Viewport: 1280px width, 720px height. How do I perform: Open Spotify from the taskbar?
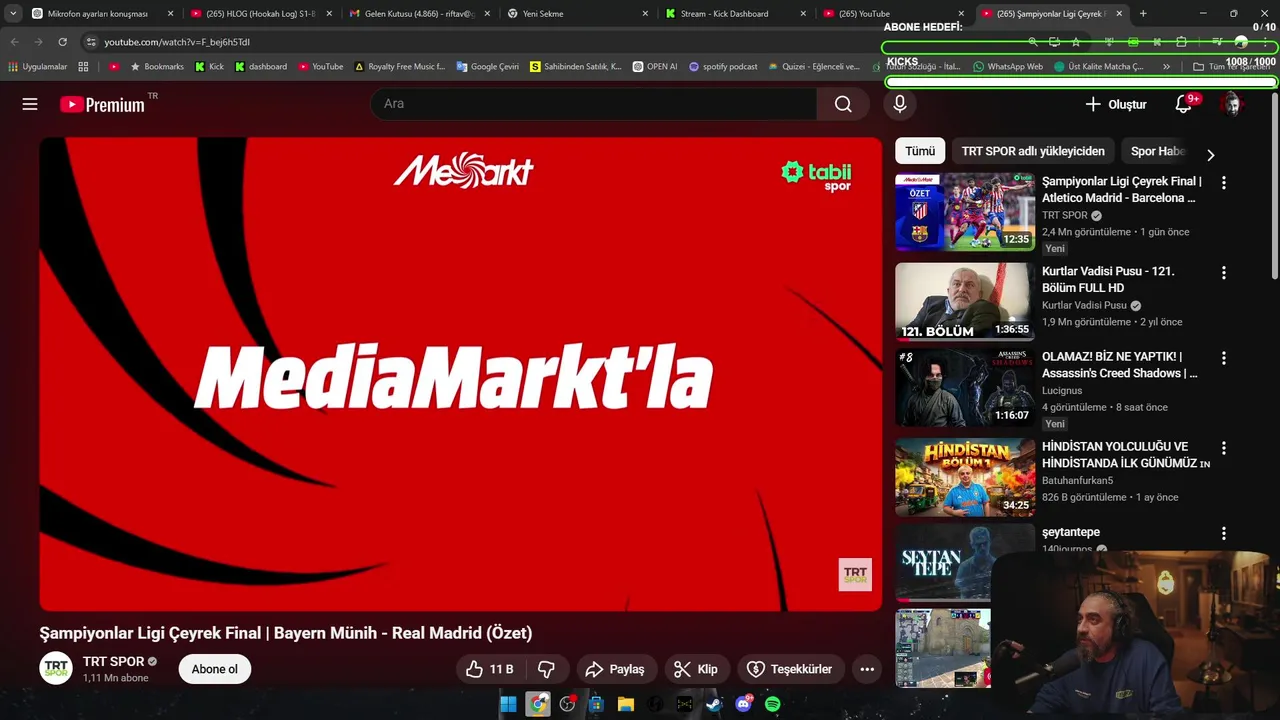point(772,704)
